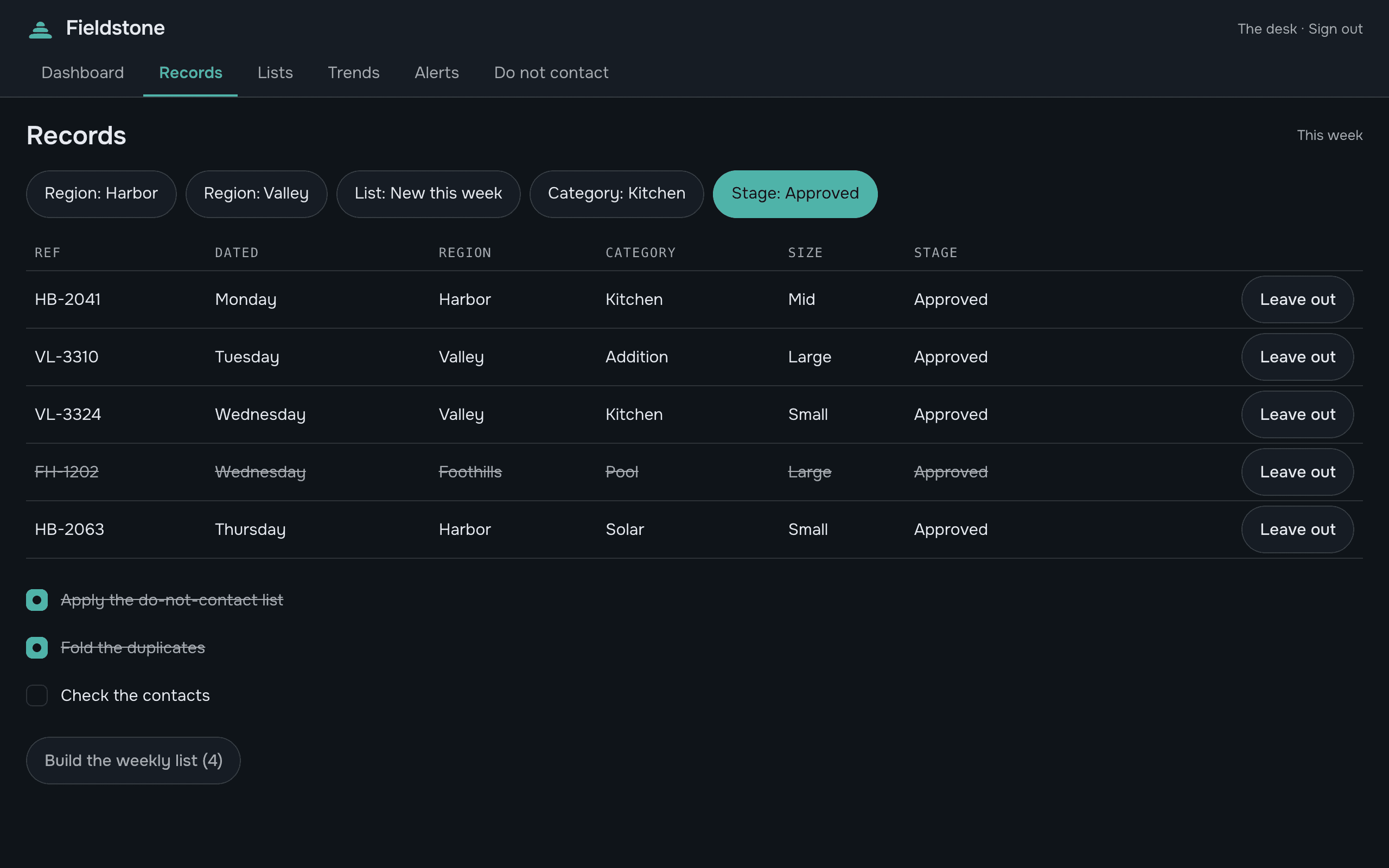This screenshot has height=868, width=1389.
Task: Uncheck Apply the do-not-contact list checkbox
Action: point(37,600)
